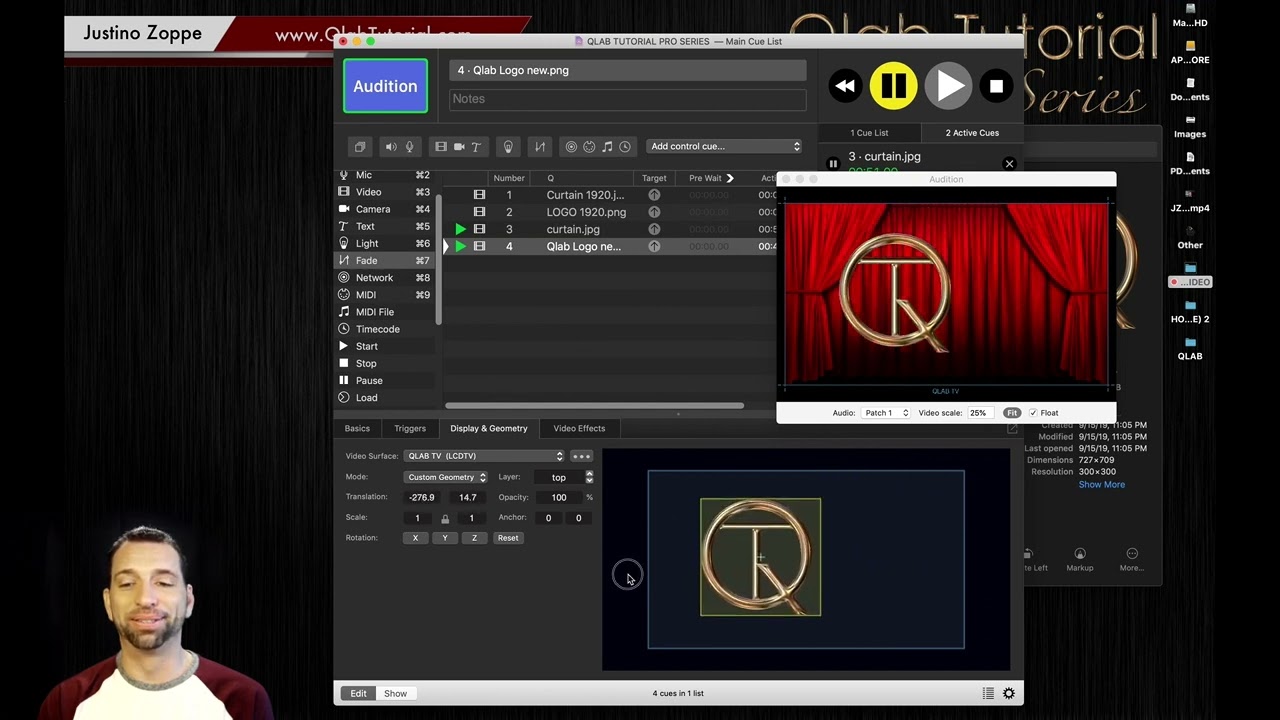Toggle the scale lock icon

coord(445,518)
